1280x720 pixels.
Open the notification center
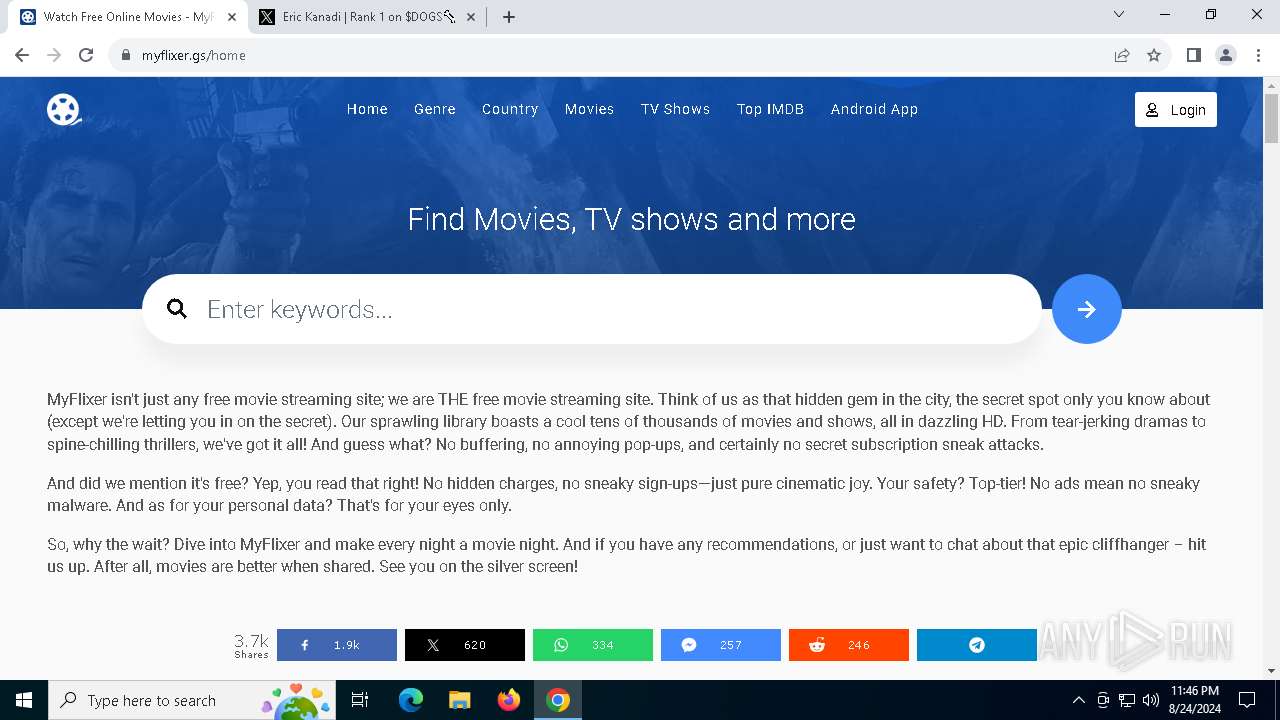tap(1247, 700)
